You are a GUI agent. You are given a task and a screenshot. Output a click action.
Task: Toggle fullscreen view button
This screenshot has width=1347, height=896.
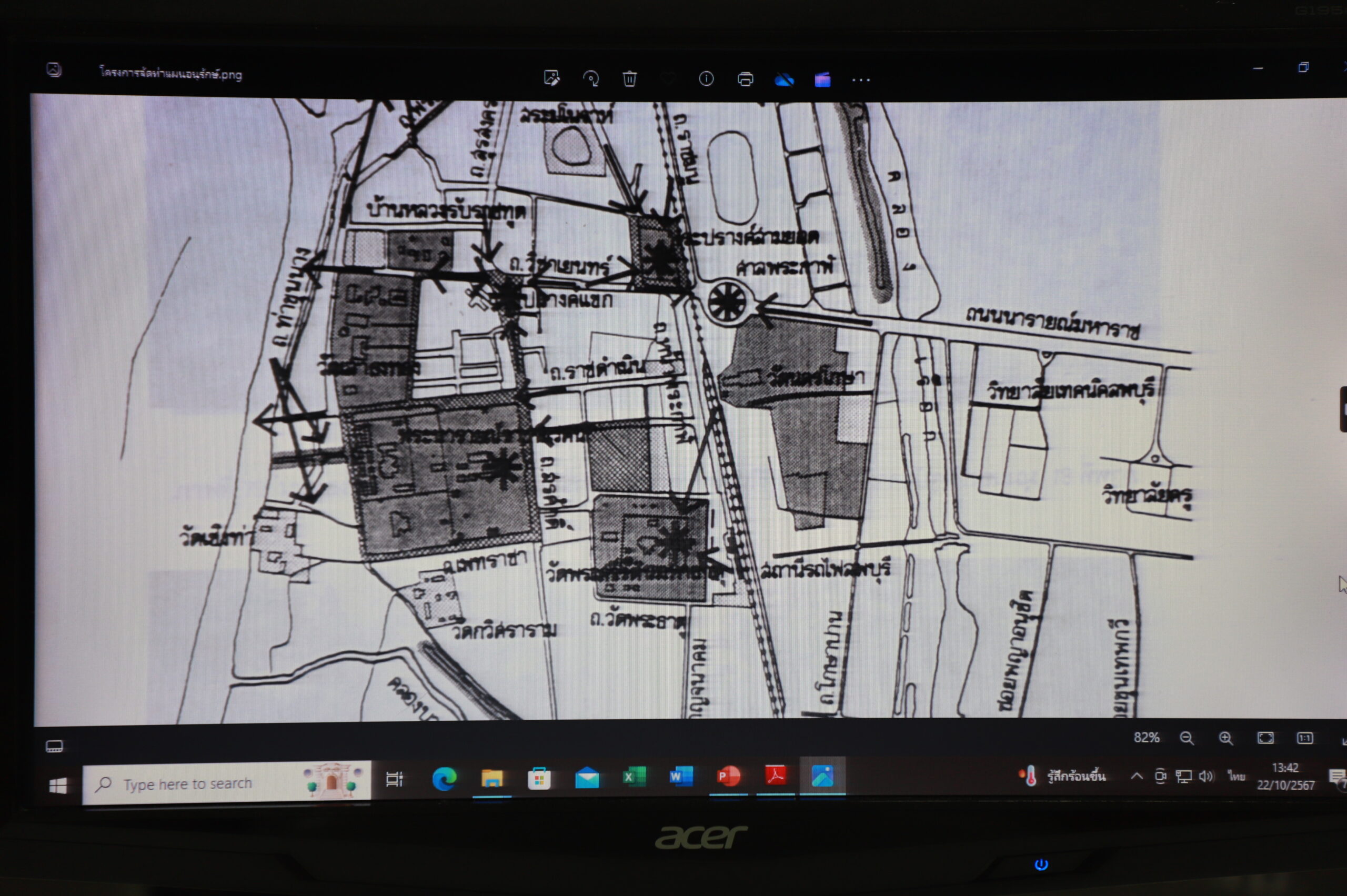coord(1265,738)
